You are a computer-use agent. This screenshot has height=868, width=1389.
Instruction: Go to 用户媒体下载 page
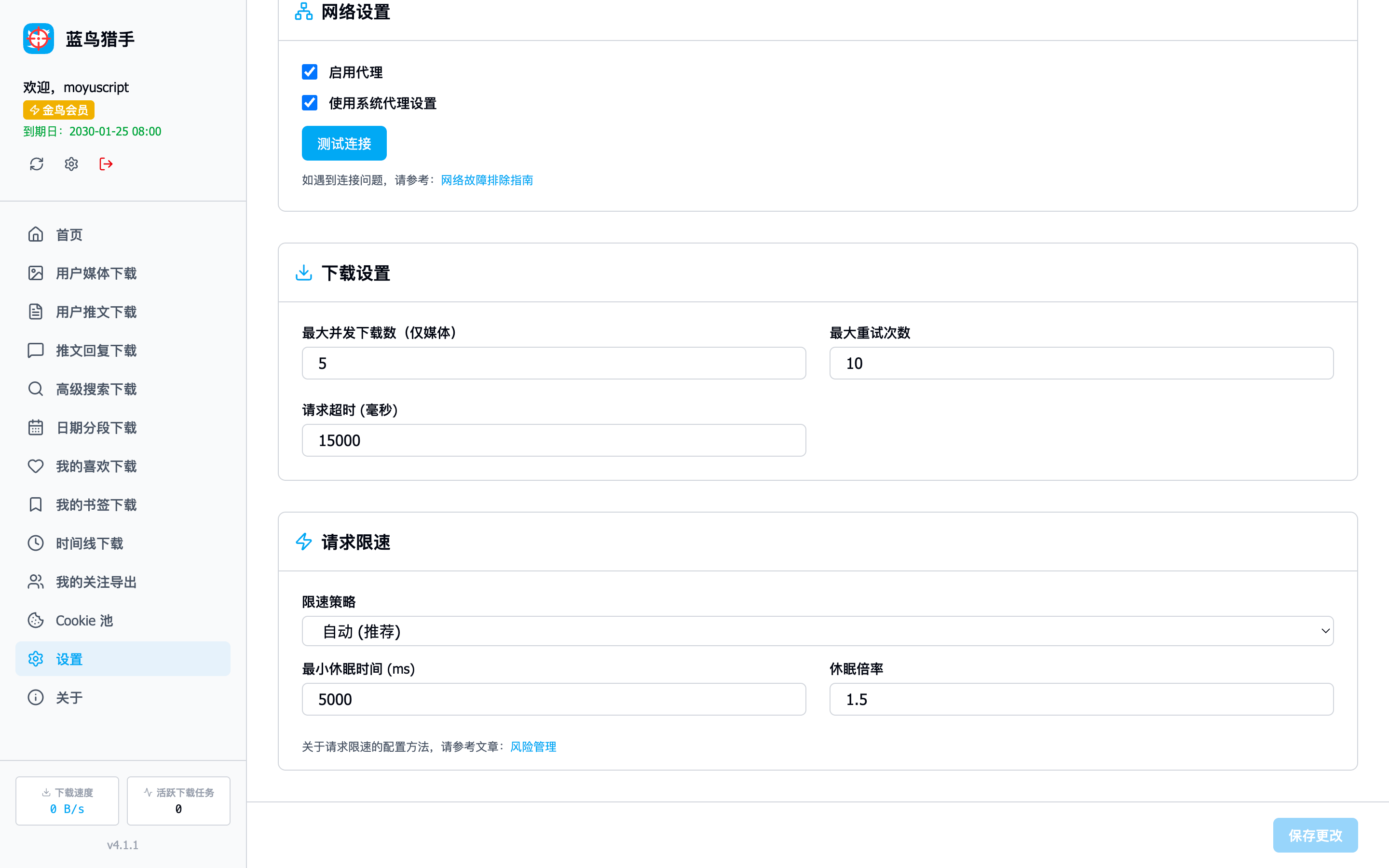[96, 273]
